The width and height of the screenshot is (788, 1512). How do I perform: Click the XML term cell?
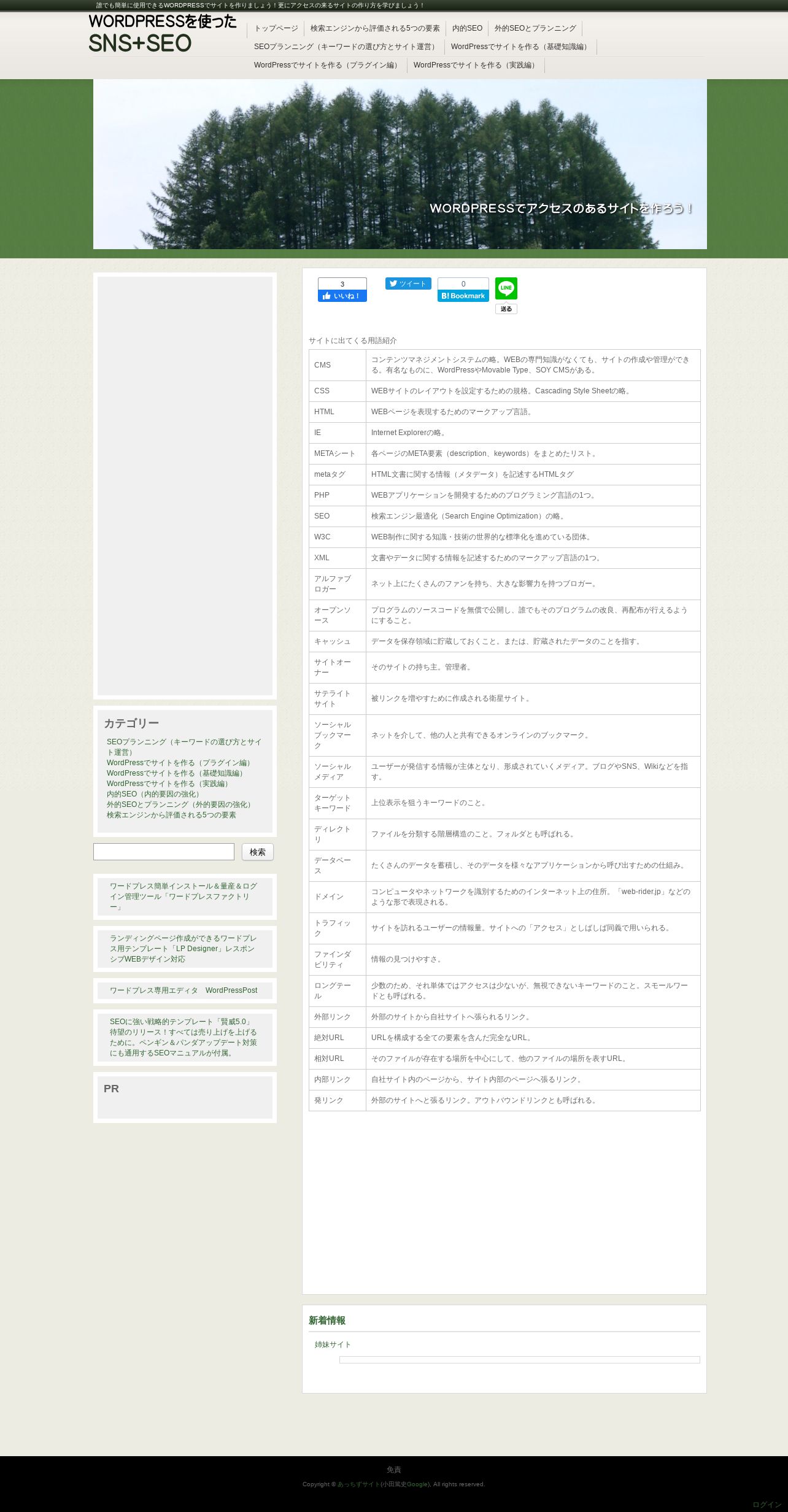[338, 558]
